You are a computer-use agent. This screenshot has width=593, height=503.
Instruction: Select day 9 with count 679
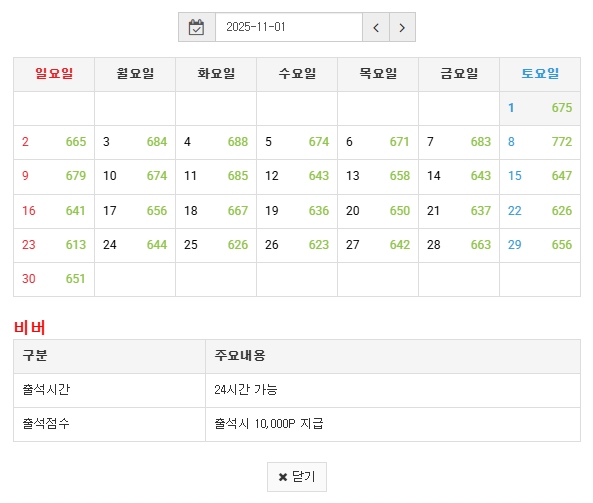pyautogui.click(x=54, y=177)
